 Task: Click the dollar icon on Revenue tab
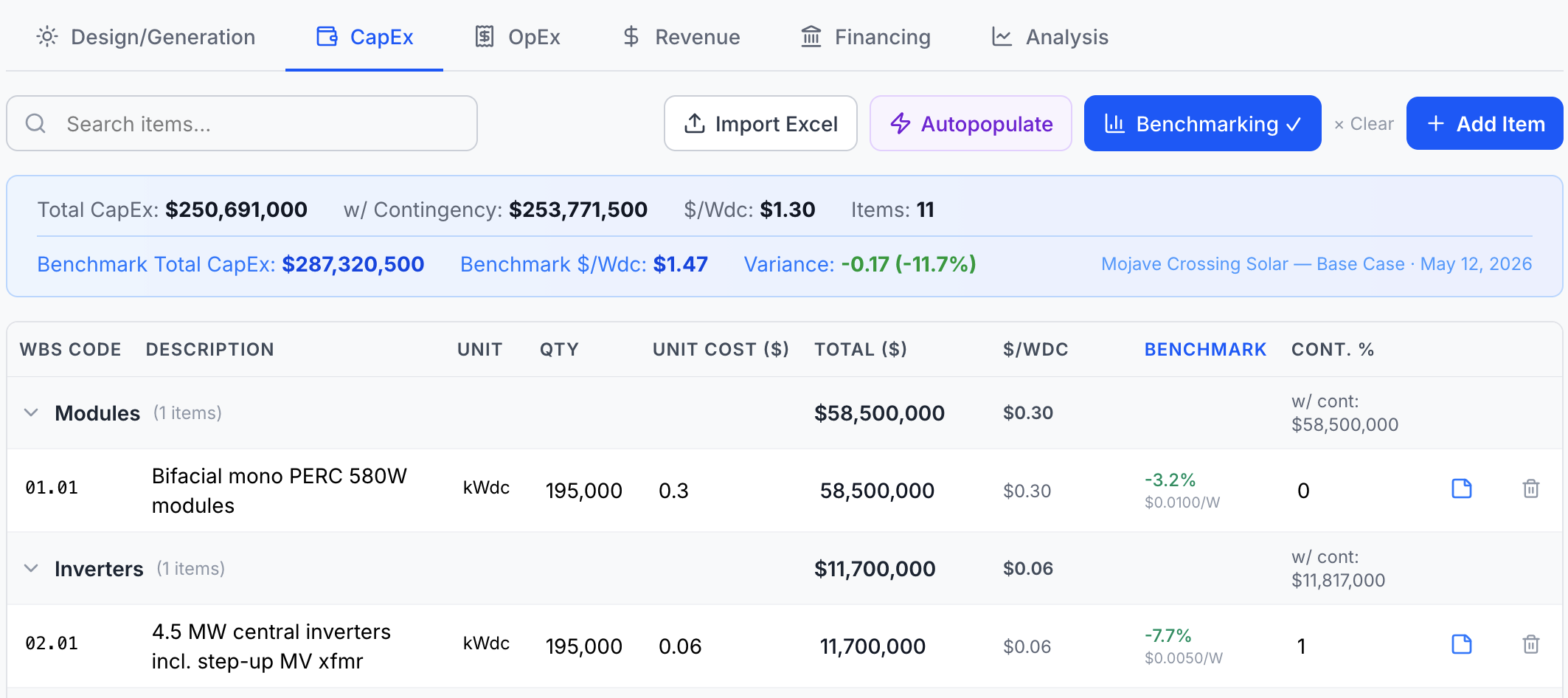click(631, 36)
